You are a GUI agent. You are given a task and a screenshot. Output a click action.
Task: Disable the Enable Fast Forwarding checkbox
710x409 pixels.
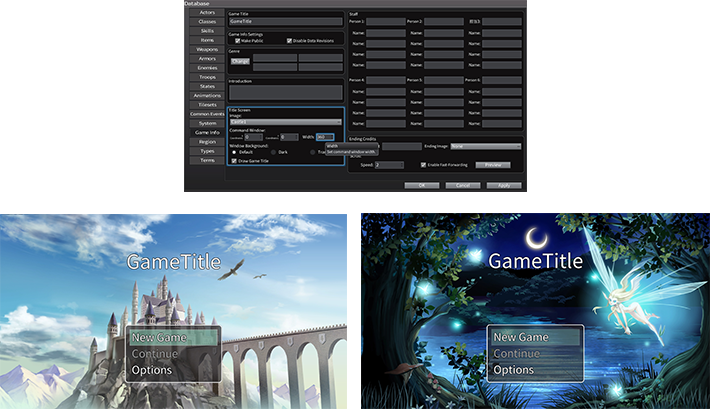coord(424,164)
